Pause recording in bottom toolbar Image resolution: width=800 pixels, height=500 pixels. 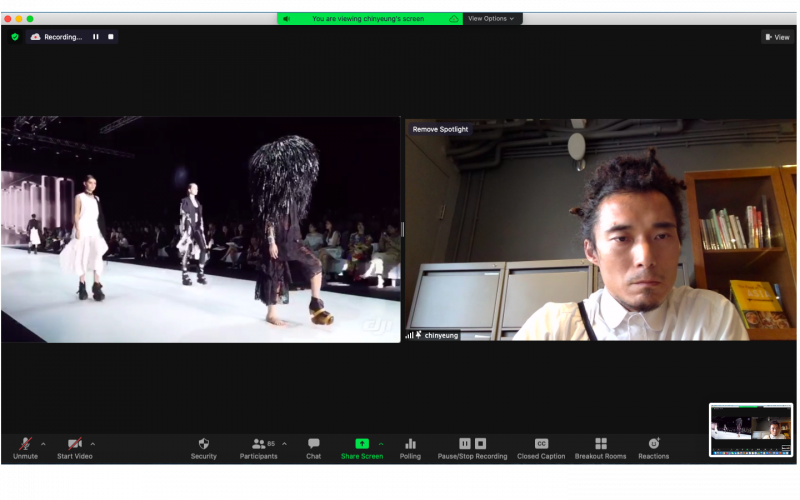pos(465,443)
